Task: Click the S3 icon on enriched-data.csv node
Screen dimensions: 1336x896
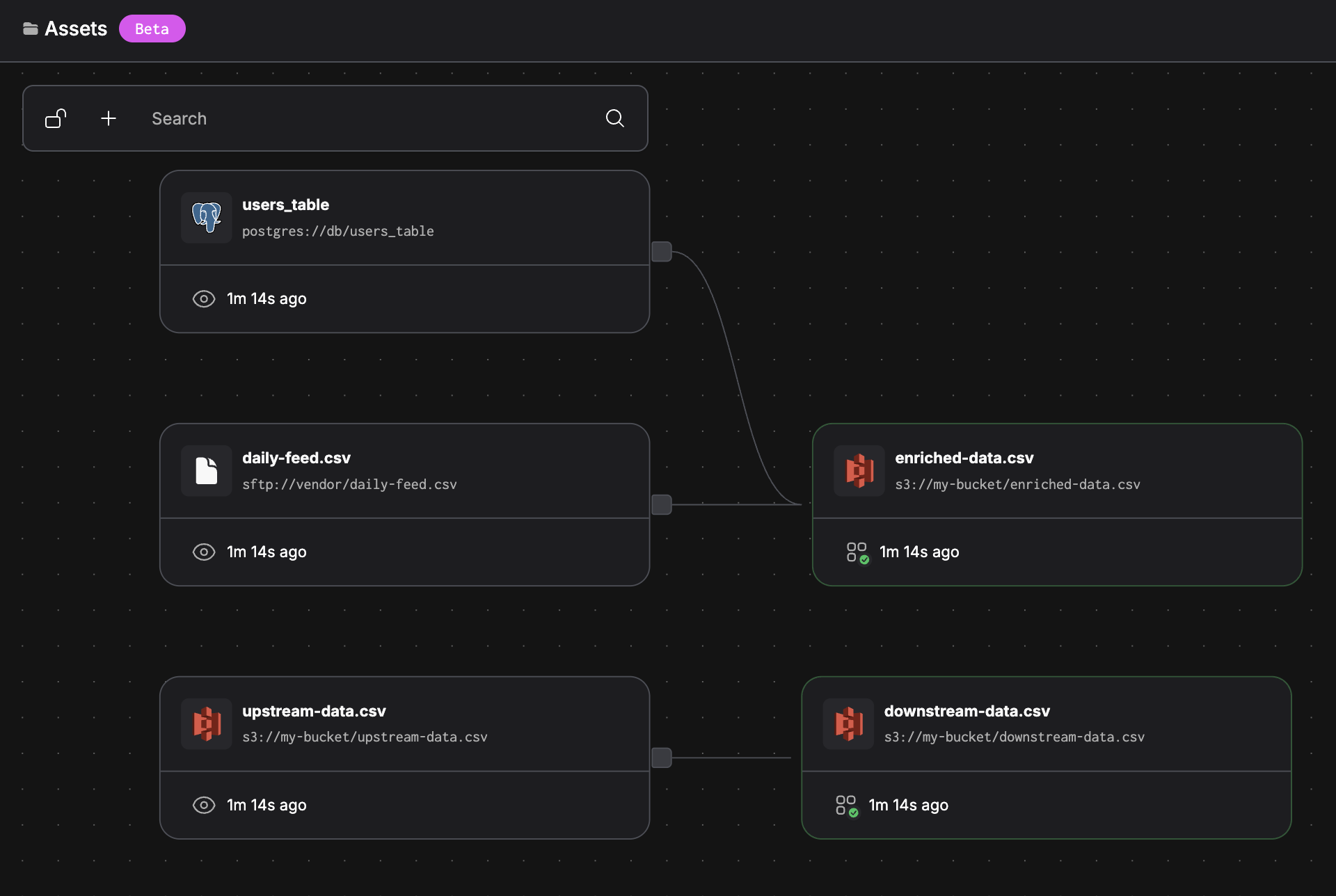Action: (858, 470)
